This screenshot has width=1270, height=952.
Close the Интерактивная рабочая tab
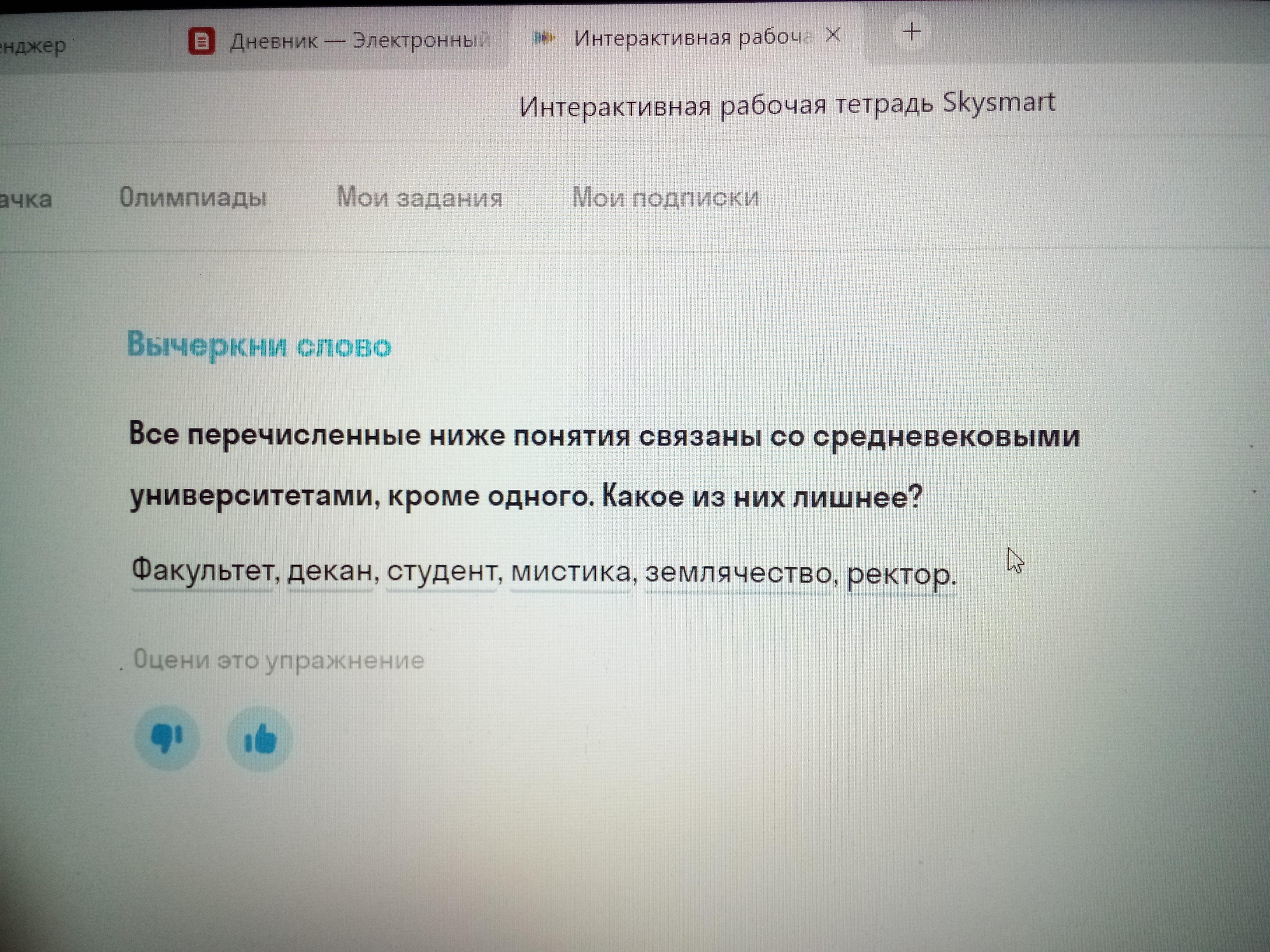(833, 35)
